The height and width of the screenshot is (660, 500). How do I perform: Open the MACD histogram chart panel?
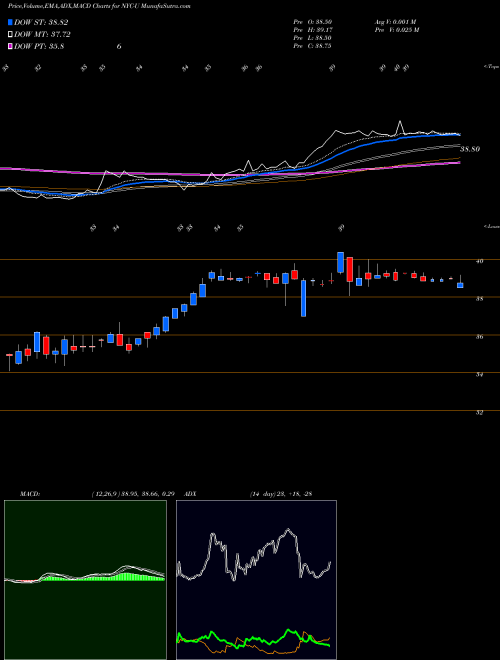coord(85,580)
